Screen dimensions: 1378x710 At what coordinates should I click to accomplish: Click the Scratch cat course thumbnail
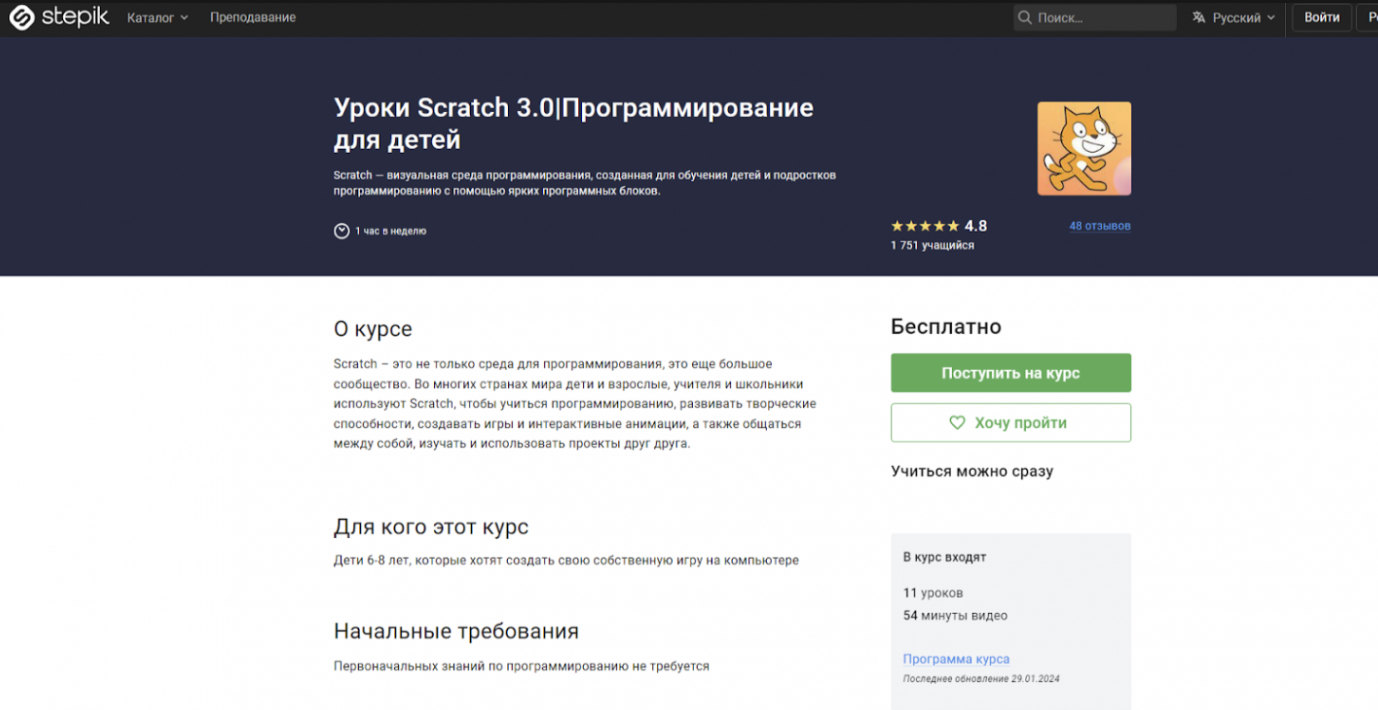click(x=1084, y=148)
